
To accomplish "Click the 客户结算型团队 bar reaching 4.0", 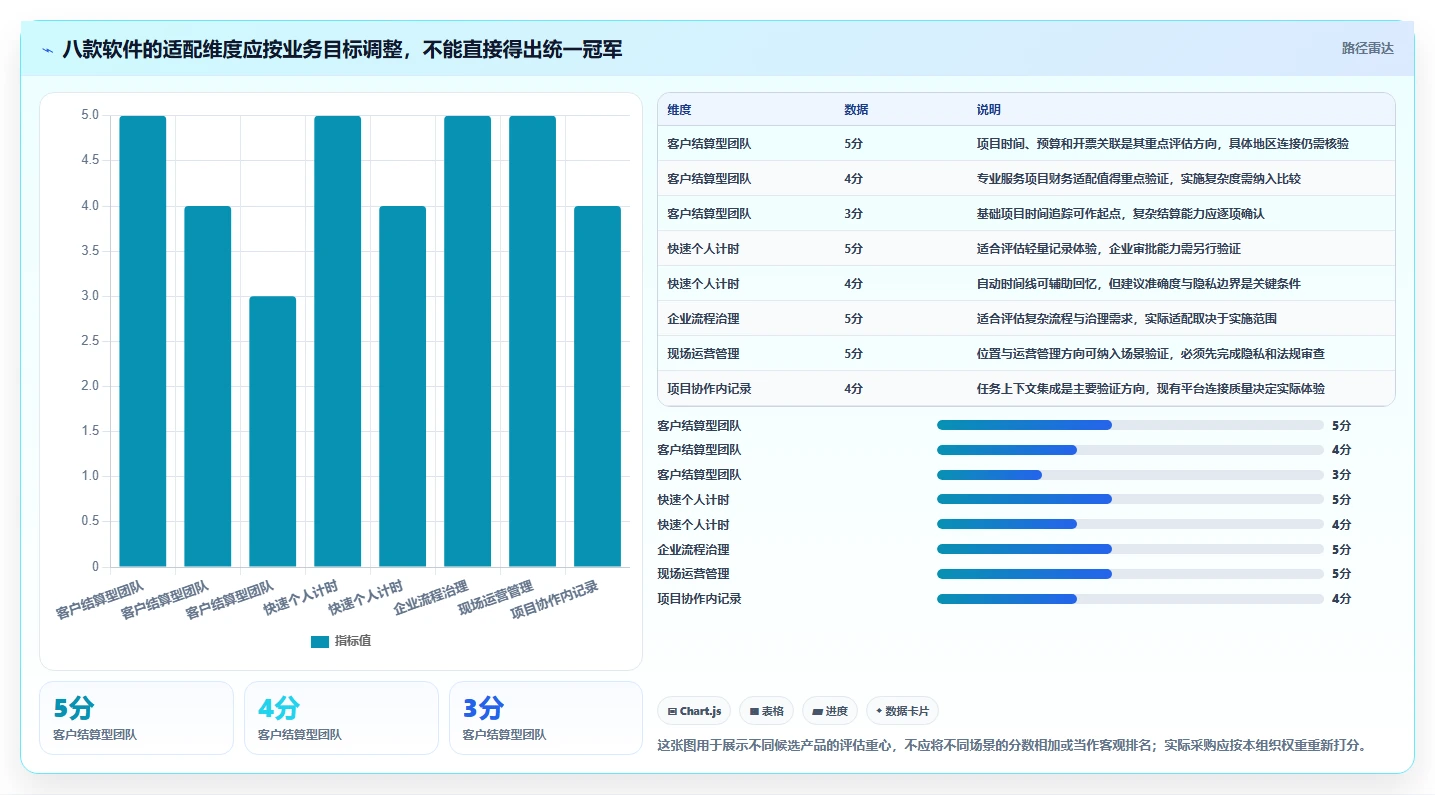I will tap(208, 386).
